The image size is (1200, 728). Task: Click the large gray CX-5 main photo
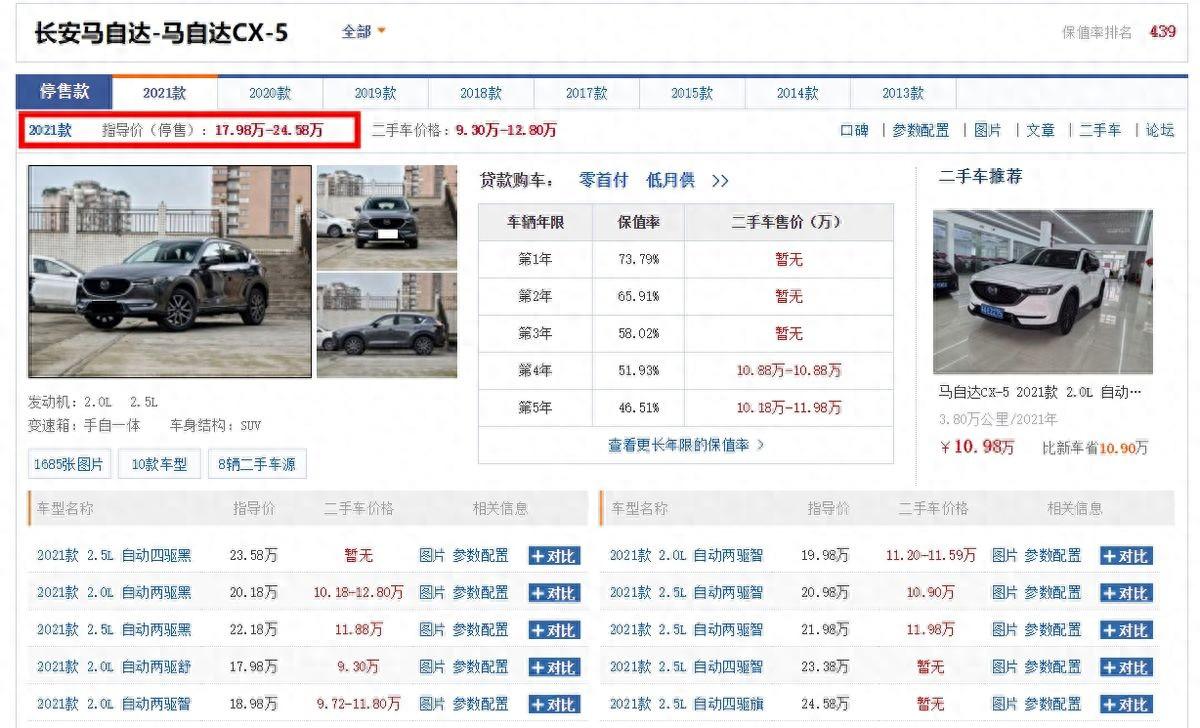tap(170, 271)
